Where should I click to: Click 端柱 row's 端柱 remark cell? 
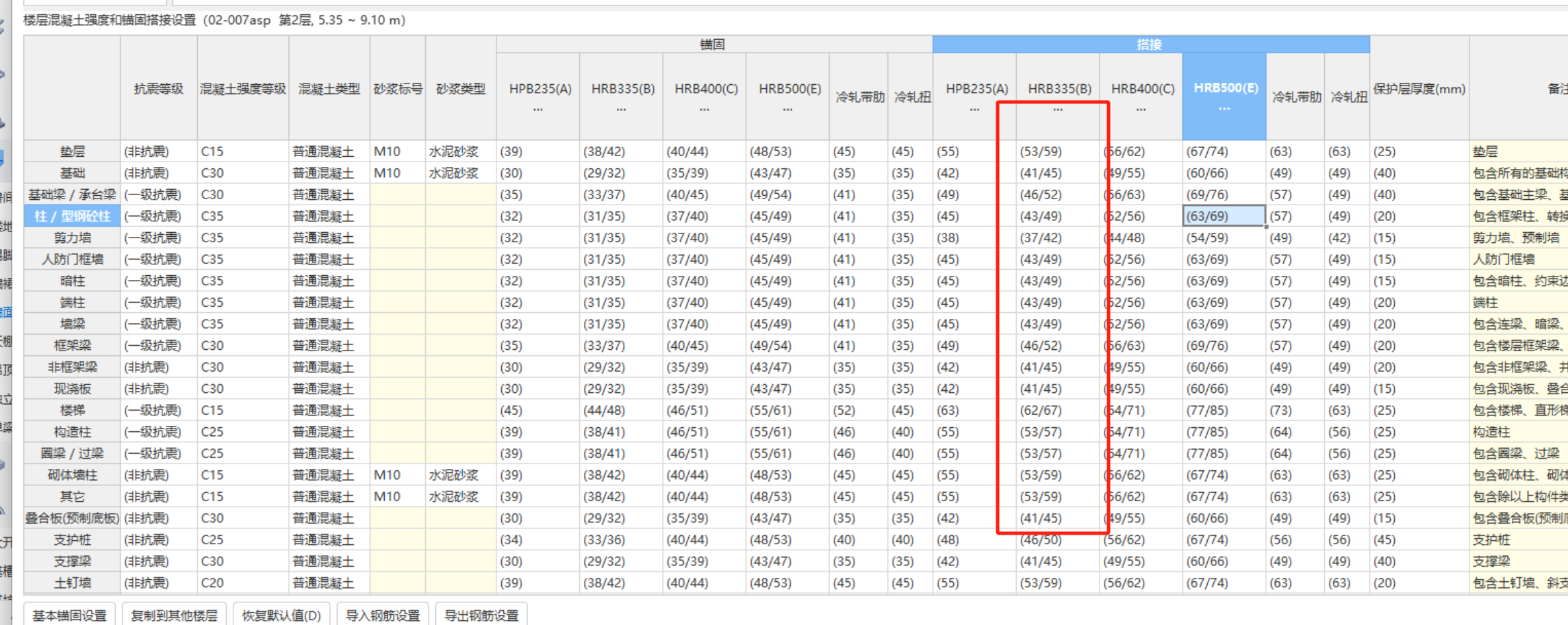pyautogui.click(x=1519, y=303)
